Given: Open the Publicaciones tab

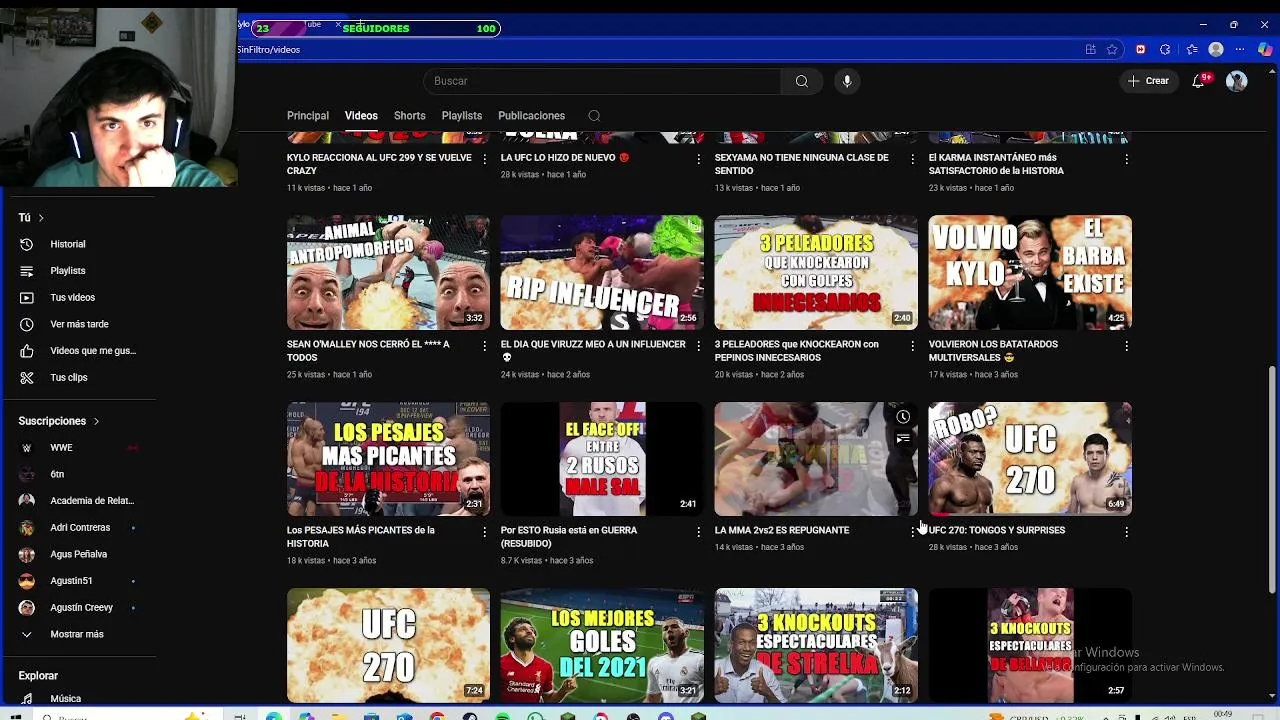Looking at the screenshot, I should pos(531,116).
